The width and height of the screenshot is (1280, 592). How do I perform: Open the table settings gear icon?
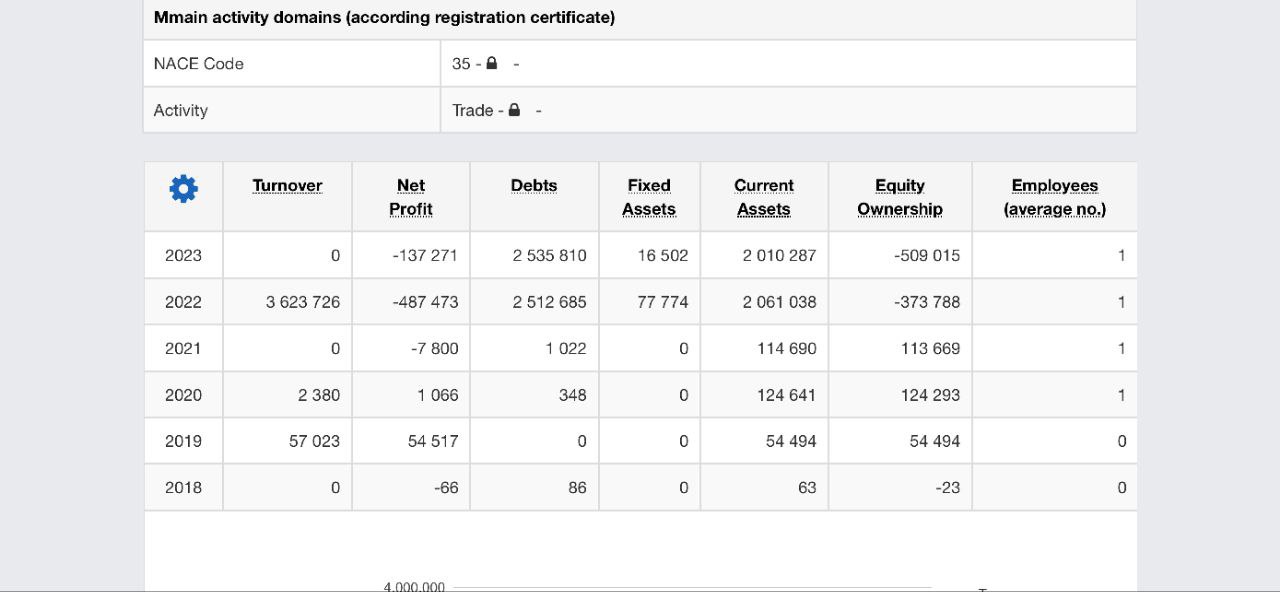coord(183,189)
